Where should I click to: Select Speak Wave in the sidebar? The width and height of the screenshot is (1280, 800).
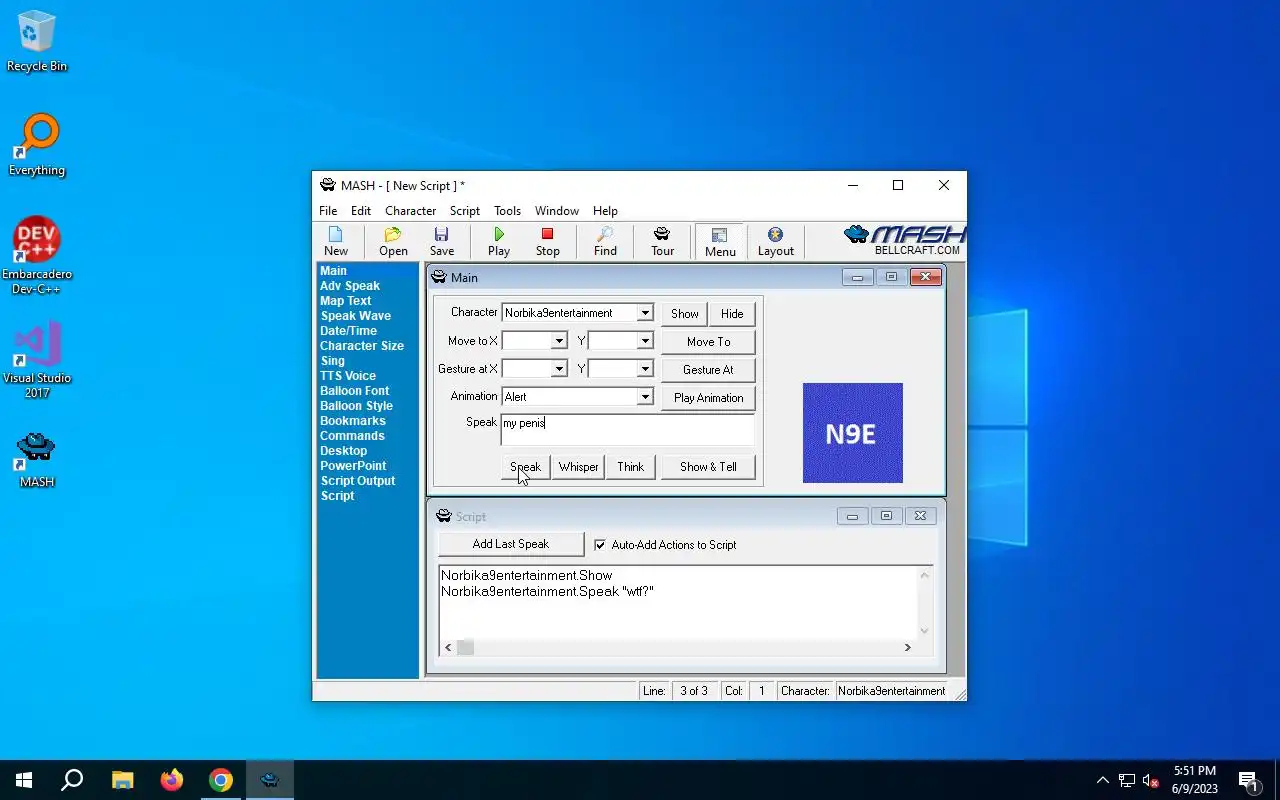(355, 316)
